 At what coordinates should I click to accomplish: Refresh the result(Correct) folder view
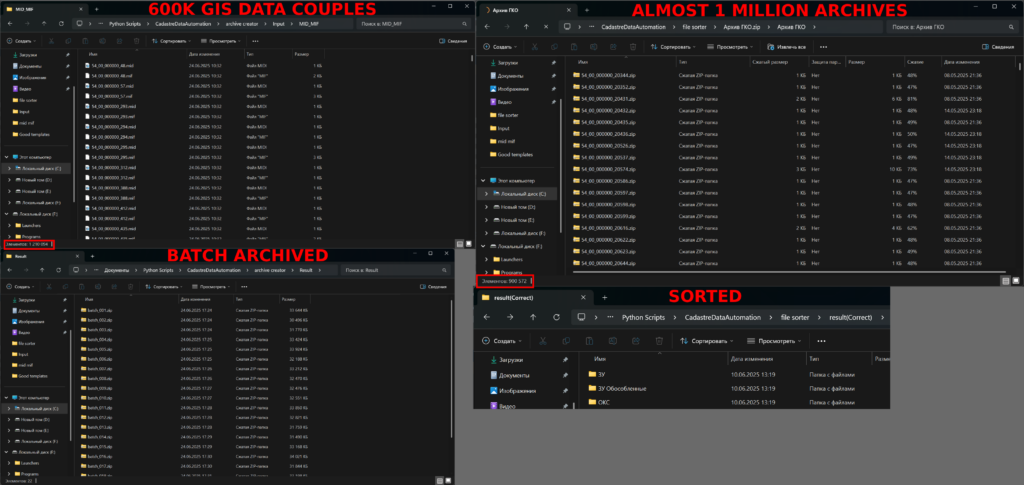(556, 317)
